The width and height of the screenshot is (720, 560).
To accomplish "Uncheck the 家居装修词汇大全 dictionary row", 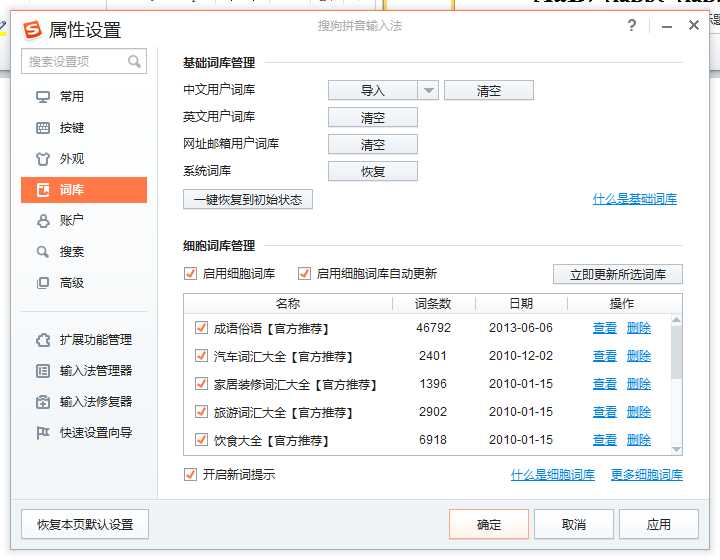I will tap(201, 384).
